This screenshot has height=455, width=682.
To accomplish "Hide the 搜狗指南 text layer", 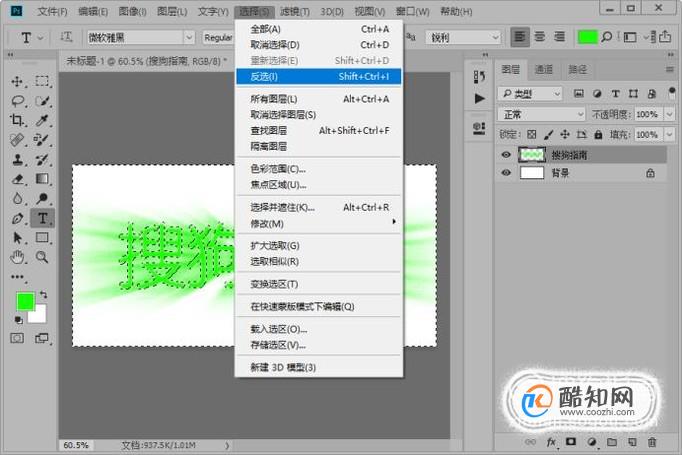I will click(506, 155).
